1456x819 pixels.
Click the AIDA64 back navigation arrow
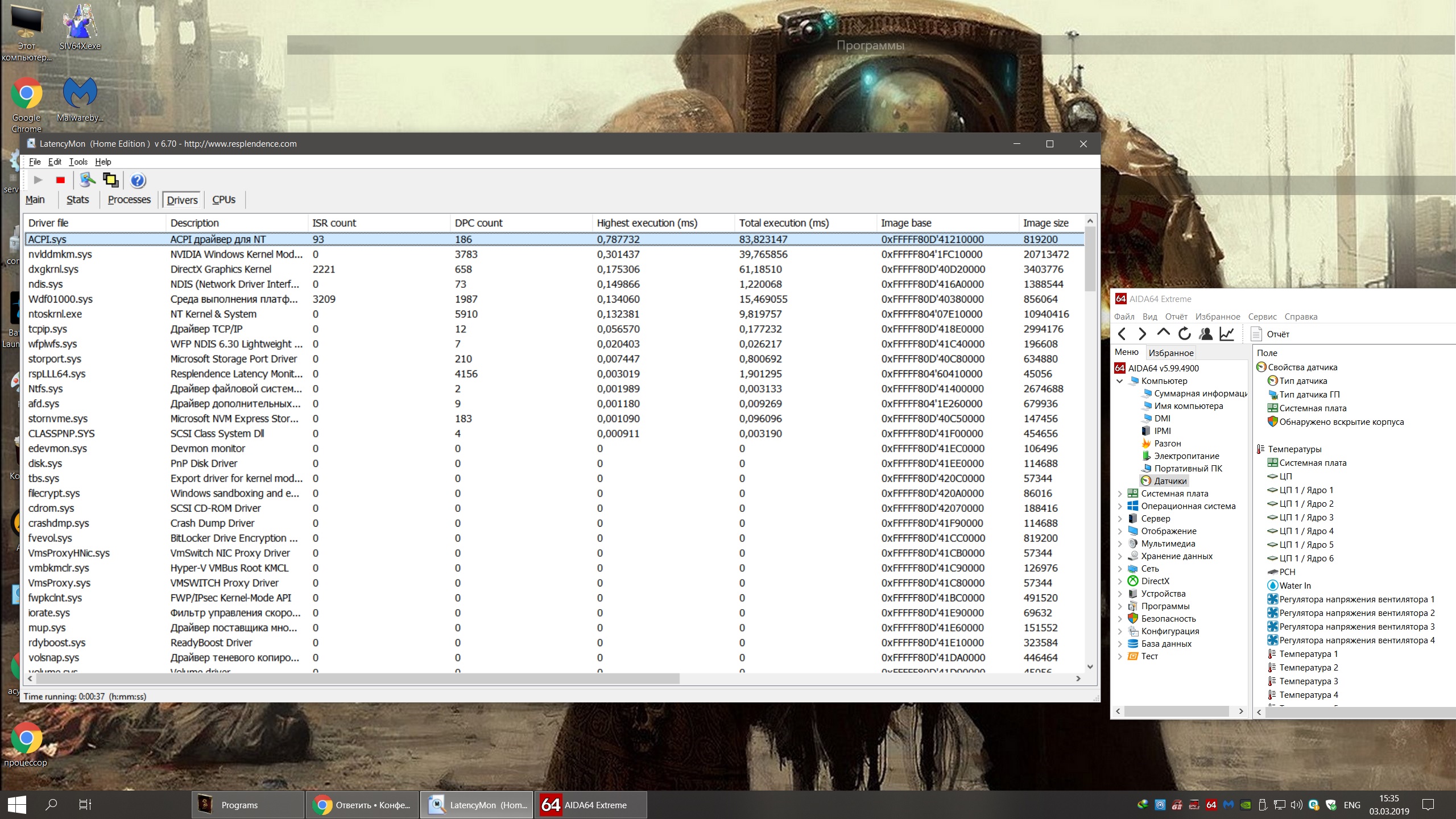(1122, 334)
